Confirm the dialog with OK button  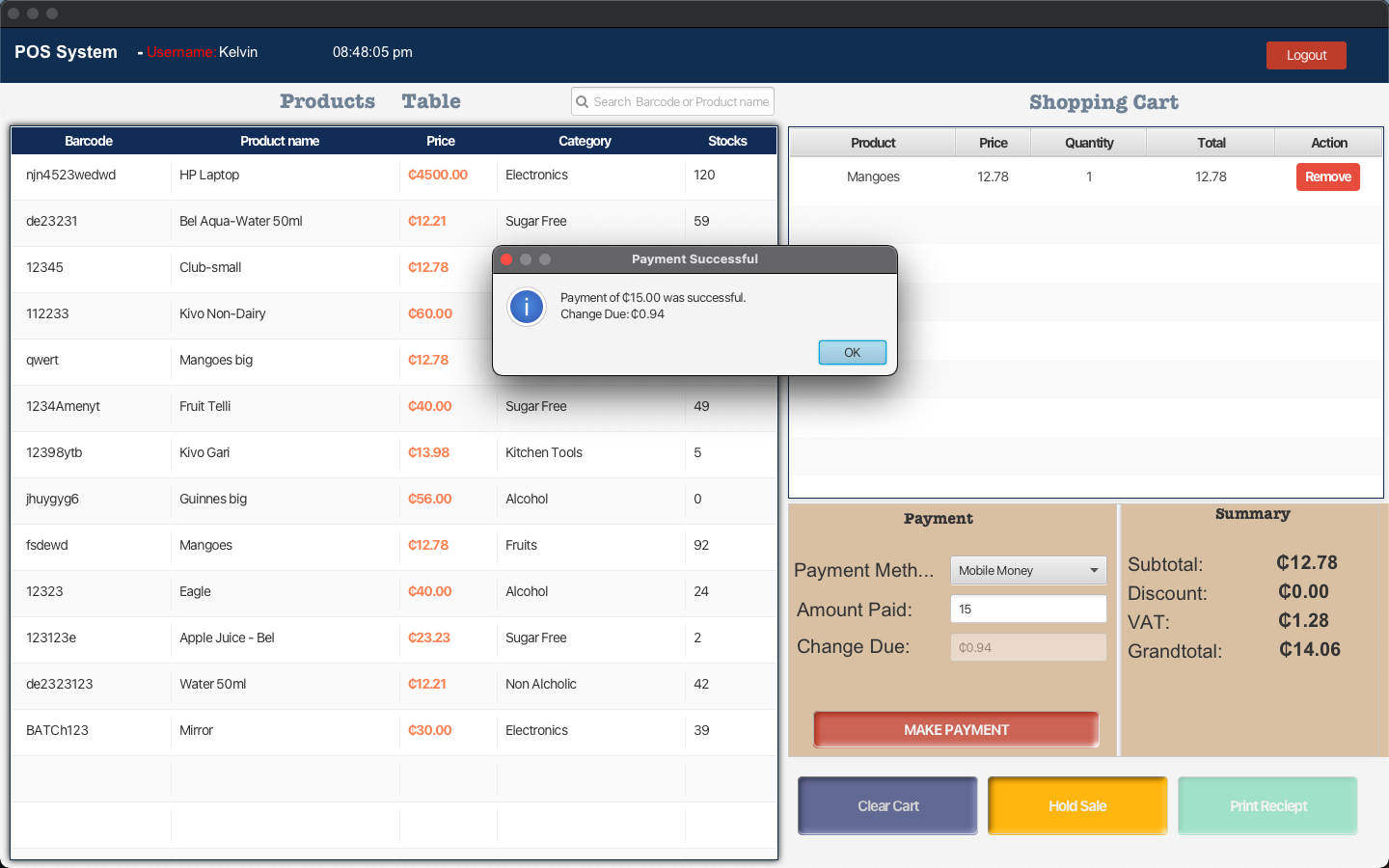(853, 353)
